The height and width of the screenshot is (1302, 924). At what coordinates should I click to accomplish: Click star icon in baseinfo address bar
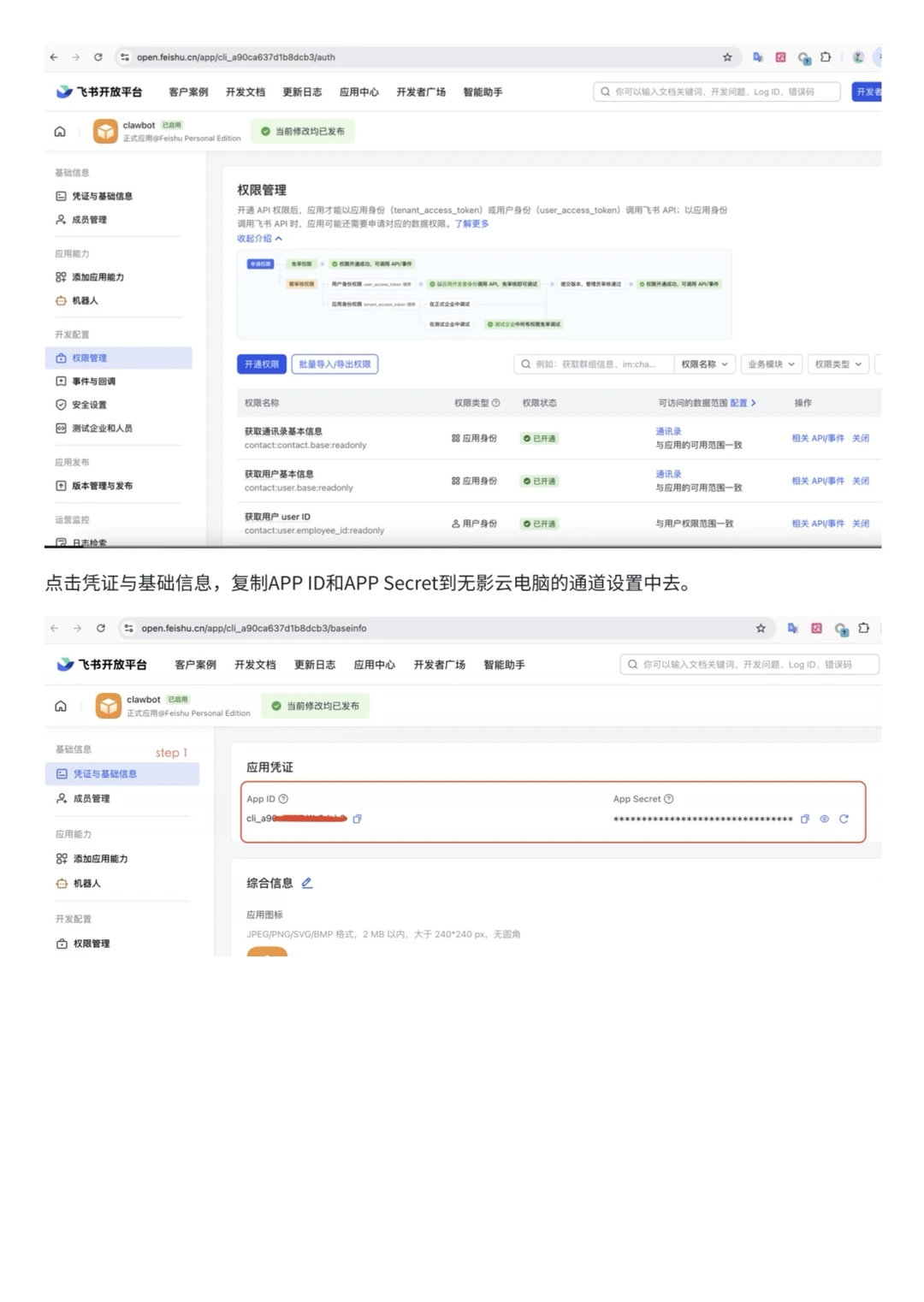[x=761, y=628]
